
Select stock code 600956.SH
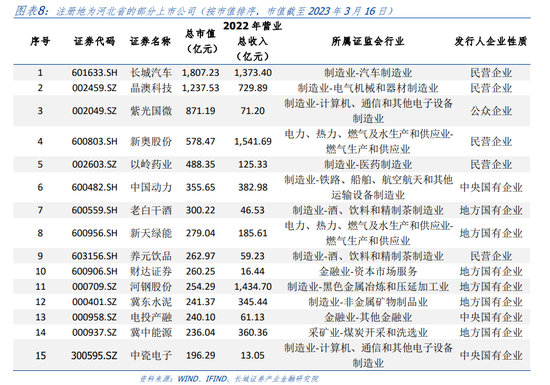[x=94, y=233]
